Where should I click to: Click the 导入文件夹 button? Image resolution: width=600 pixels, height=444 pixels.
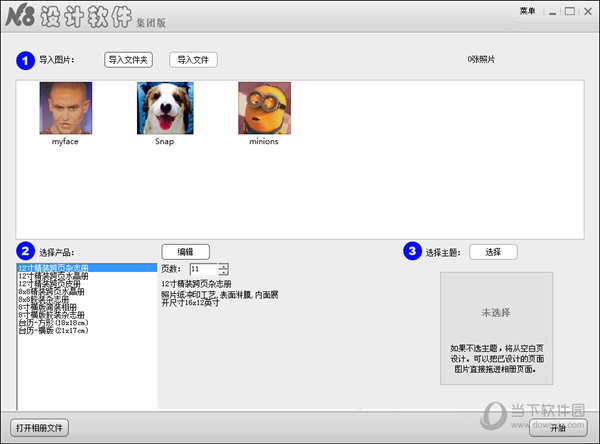pyautogui.click(x=129, y=60)
